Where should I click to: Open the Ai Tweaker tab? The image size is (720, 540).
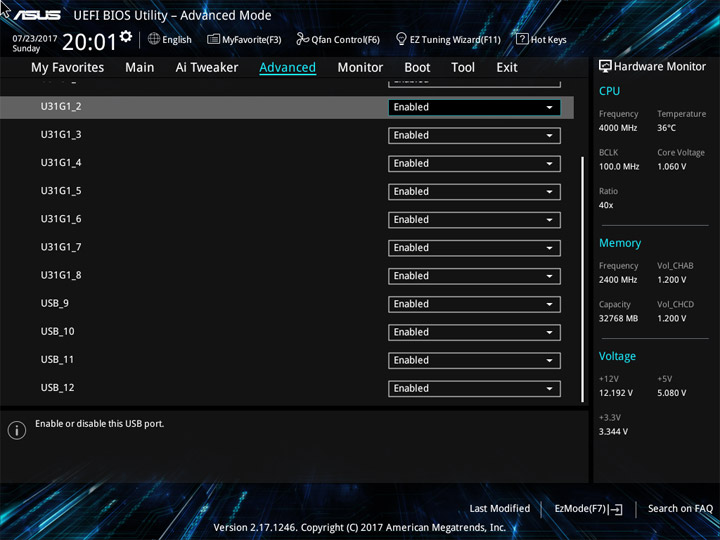207,68
